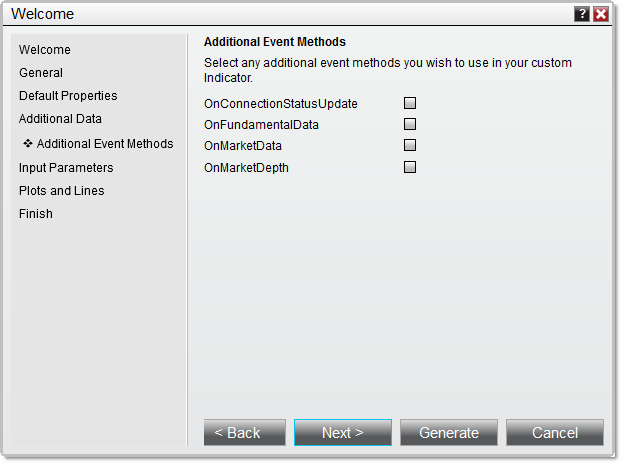Viewport: 621px width, 463px height.
Task: Click the Next > button
Action: pos(343,433)
